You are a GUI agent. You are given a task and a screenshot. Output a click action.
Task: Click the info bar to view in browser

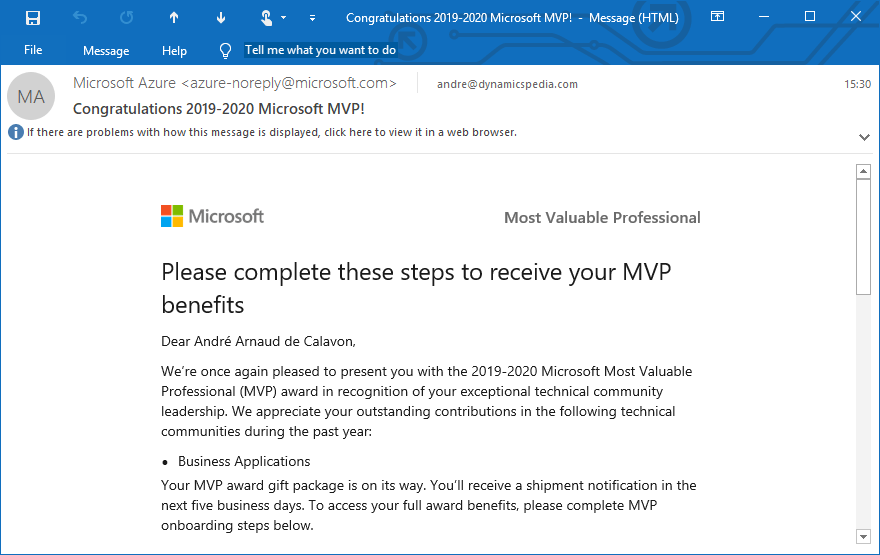pyautogui.click(x=272, y=132)
